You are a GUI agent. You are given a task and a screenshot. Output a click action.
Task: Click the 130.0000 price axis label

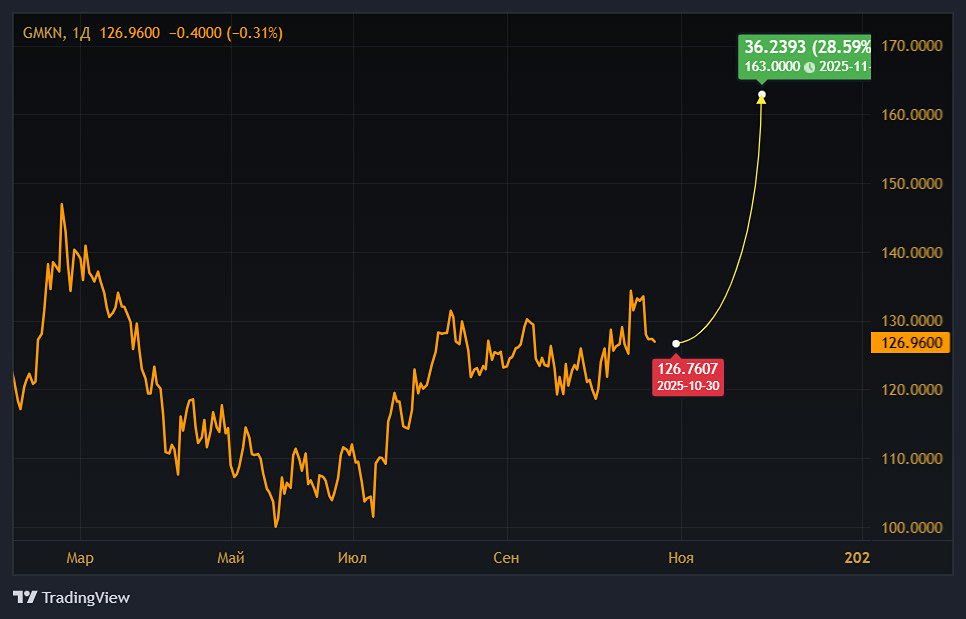(x=912, y=320)
